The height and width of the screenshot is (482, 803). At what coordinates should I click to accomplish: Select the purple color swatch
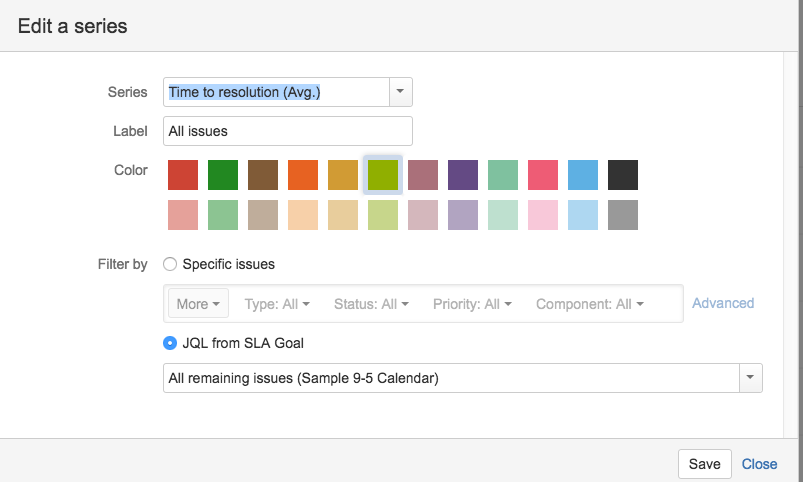pos(463,175)
